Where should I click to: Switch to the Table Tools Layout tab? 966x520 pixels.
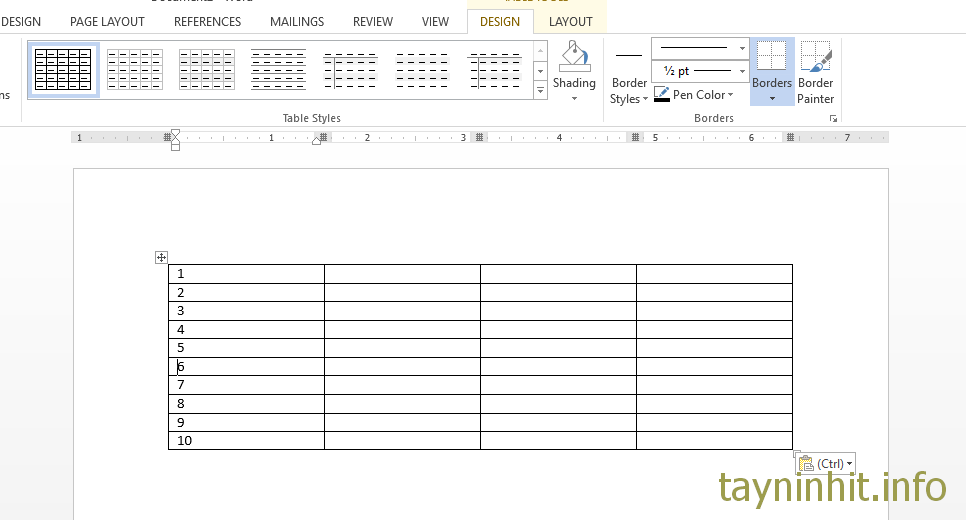[570, 21]
